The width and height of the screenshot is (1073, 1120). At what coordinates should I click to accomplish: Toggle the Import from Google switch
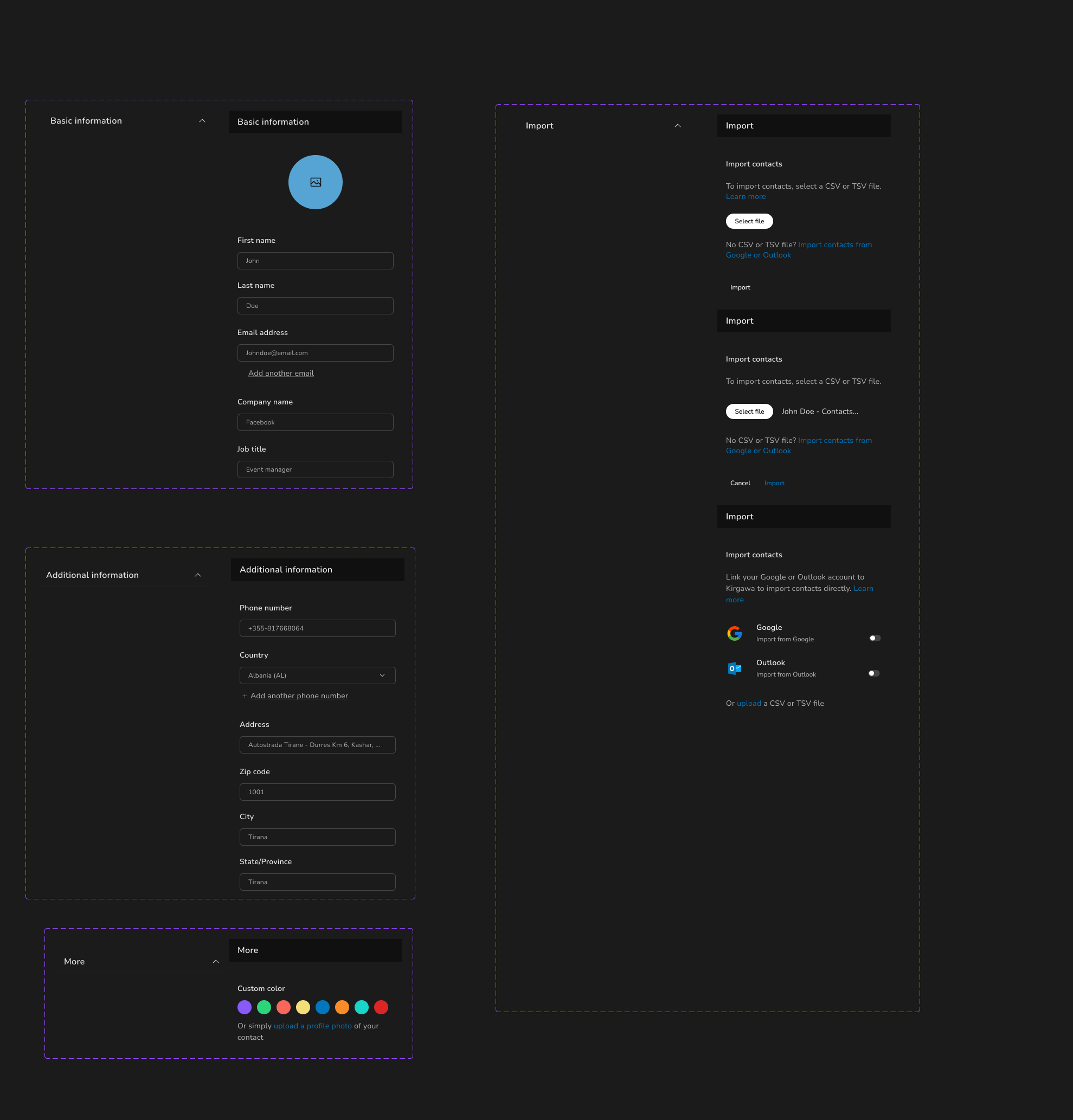click(875, 638)
